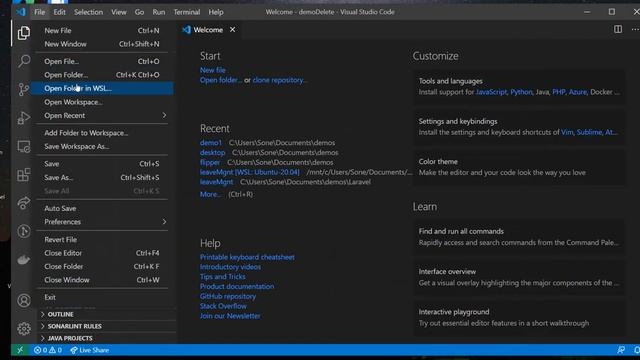Choose Close Window menu entry
The height and width of the screenshot is (360, 640).
coord(102,280)
